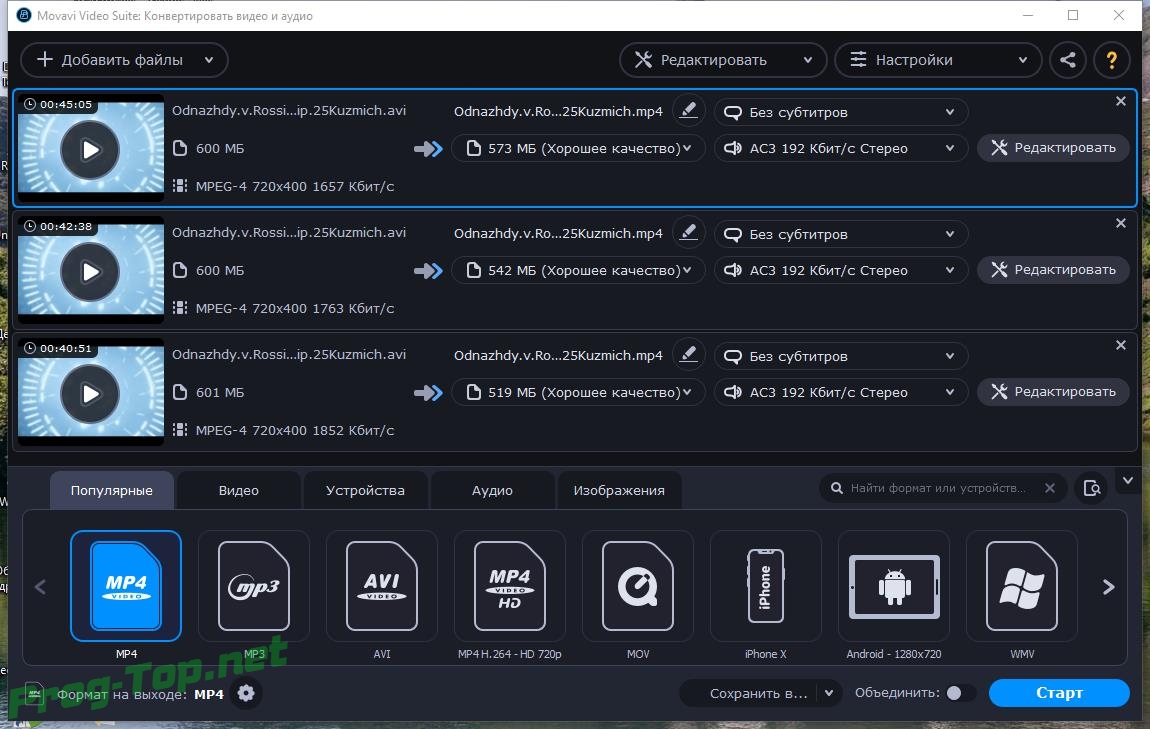Screen dimensions: 1150x729
Task: Click the share icon in top toolbar
Action: [x=1068, y=60]
